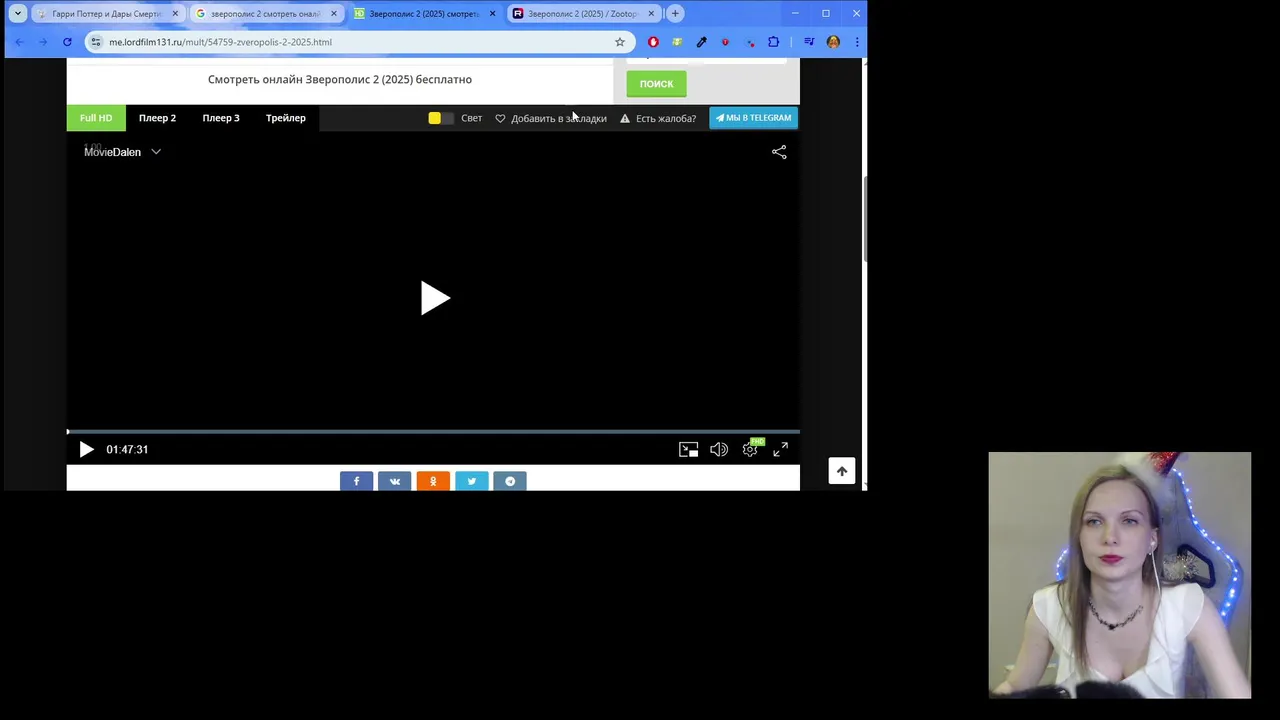Reload the current page
The height and width of the screenshot is (720, 1280).
[x=67, y=42]
